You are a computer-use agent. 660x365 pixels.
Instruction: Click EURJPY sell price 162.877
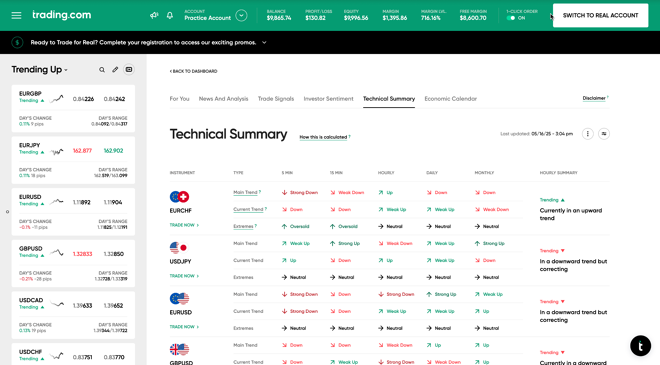[x=82, y=151]
